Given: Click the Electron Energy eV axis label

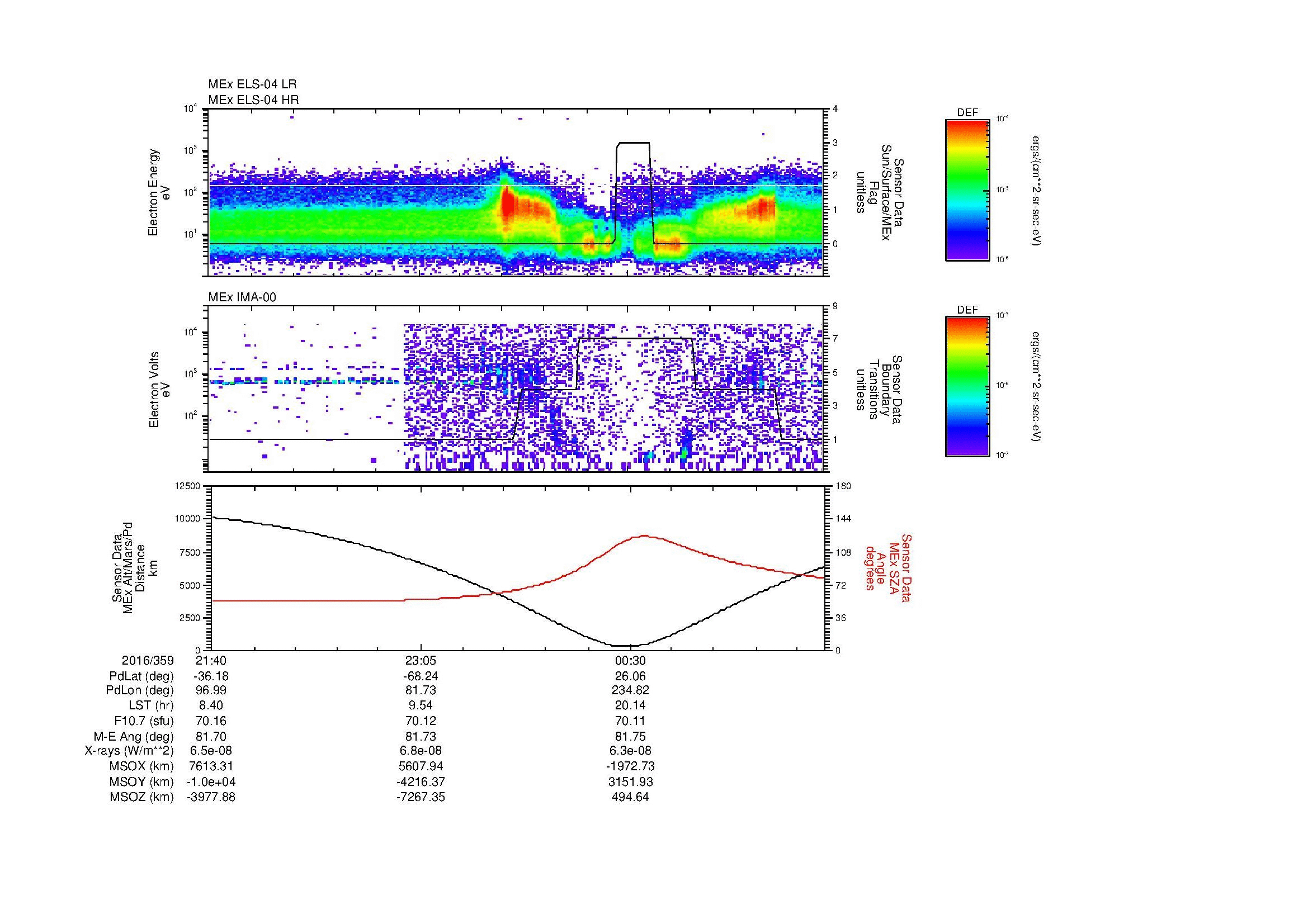Looking at the screenshot, I should 159,192.
